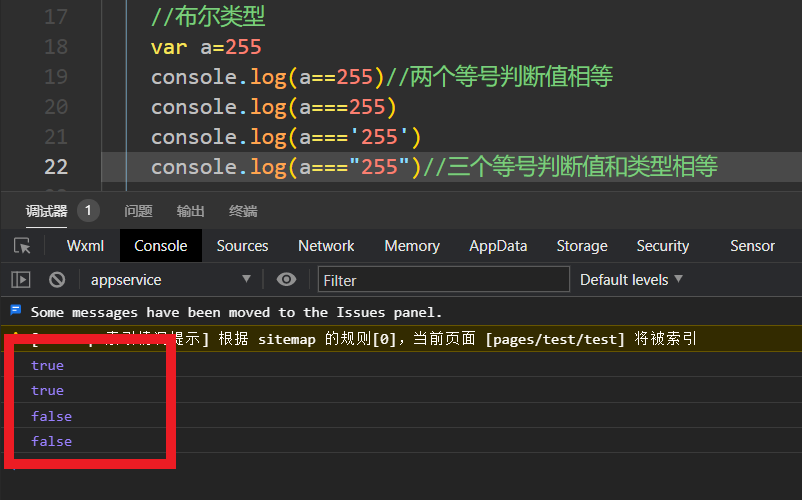Switch to the 问题 panel tab

click(138, 211)
